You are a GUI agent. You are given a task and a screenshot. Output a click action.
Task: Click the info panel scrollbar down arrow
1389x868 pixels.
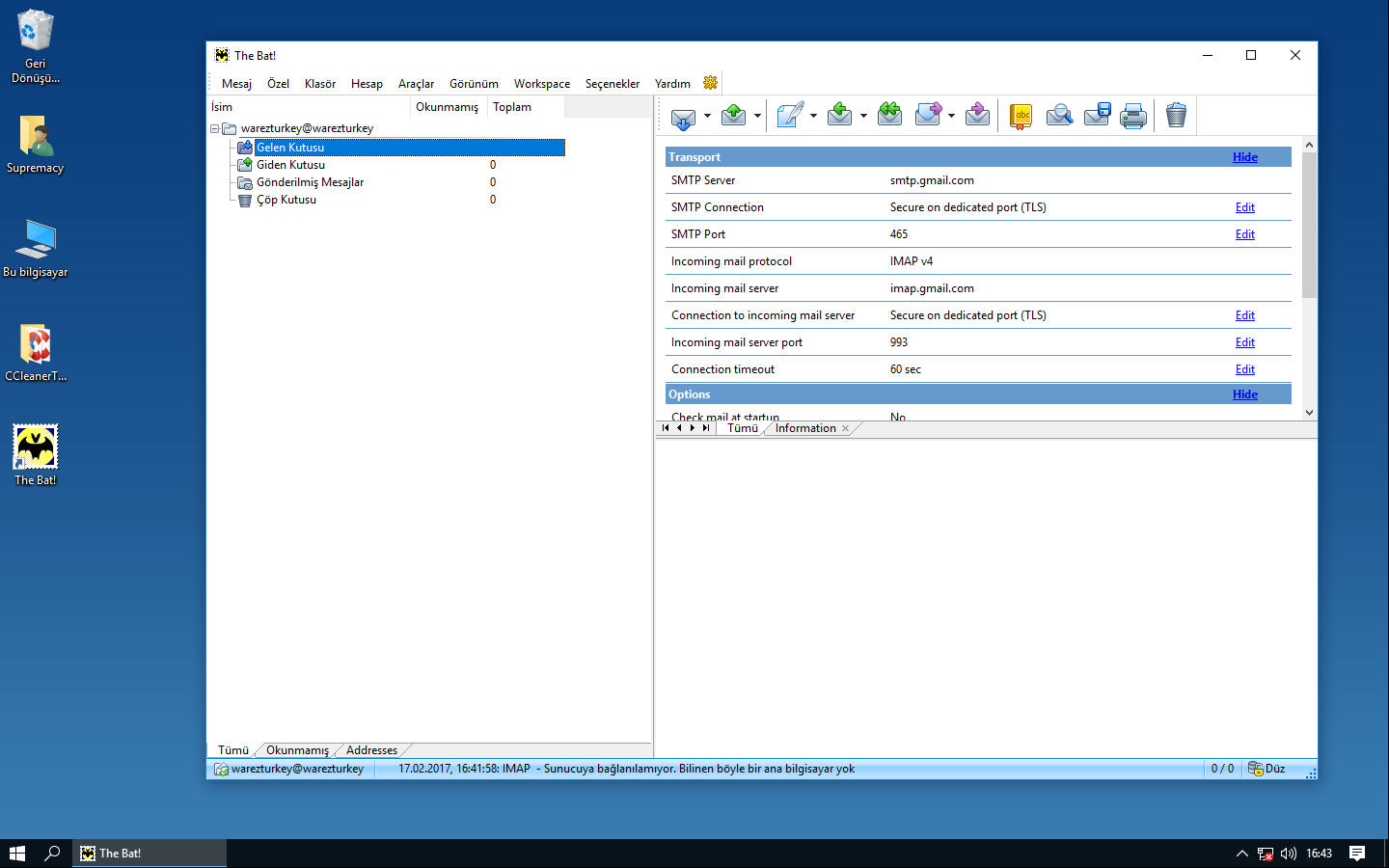(1309, 413)
